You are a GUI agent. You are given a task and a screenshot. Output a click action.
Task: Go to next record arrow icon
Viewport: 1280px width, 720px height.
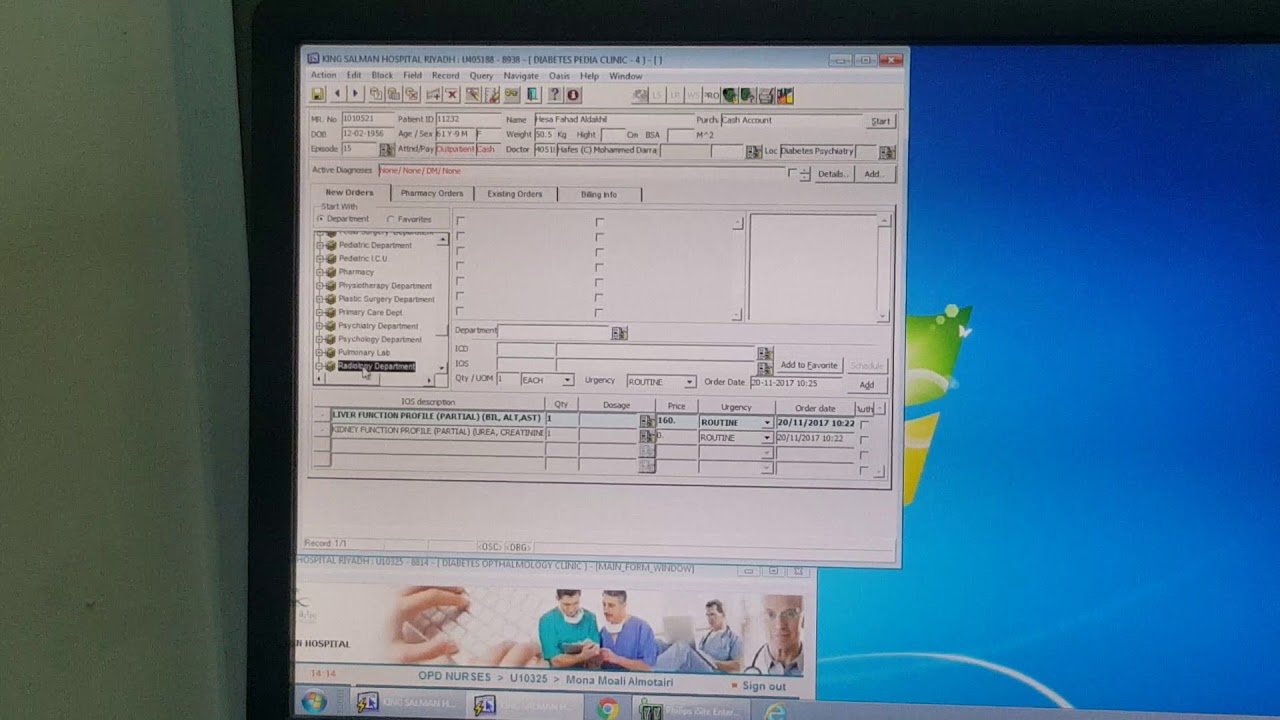(354, 94)
